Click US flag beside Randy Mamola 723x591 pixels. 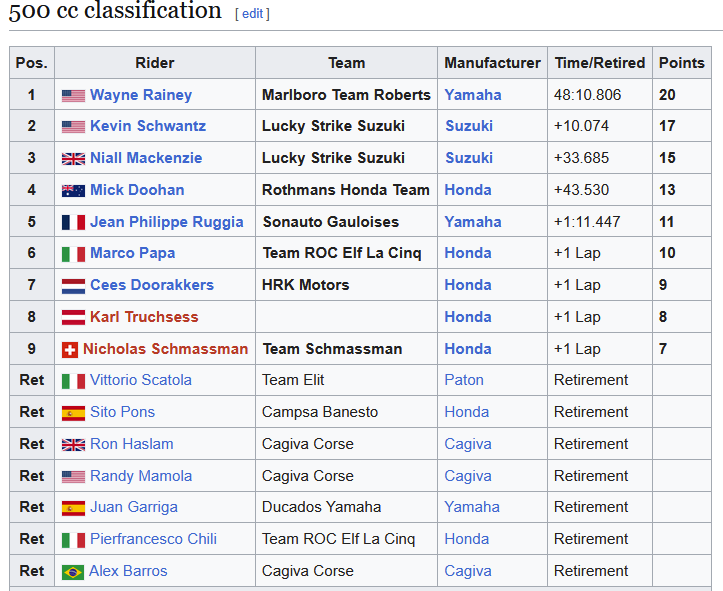click(x=73, y=477)
